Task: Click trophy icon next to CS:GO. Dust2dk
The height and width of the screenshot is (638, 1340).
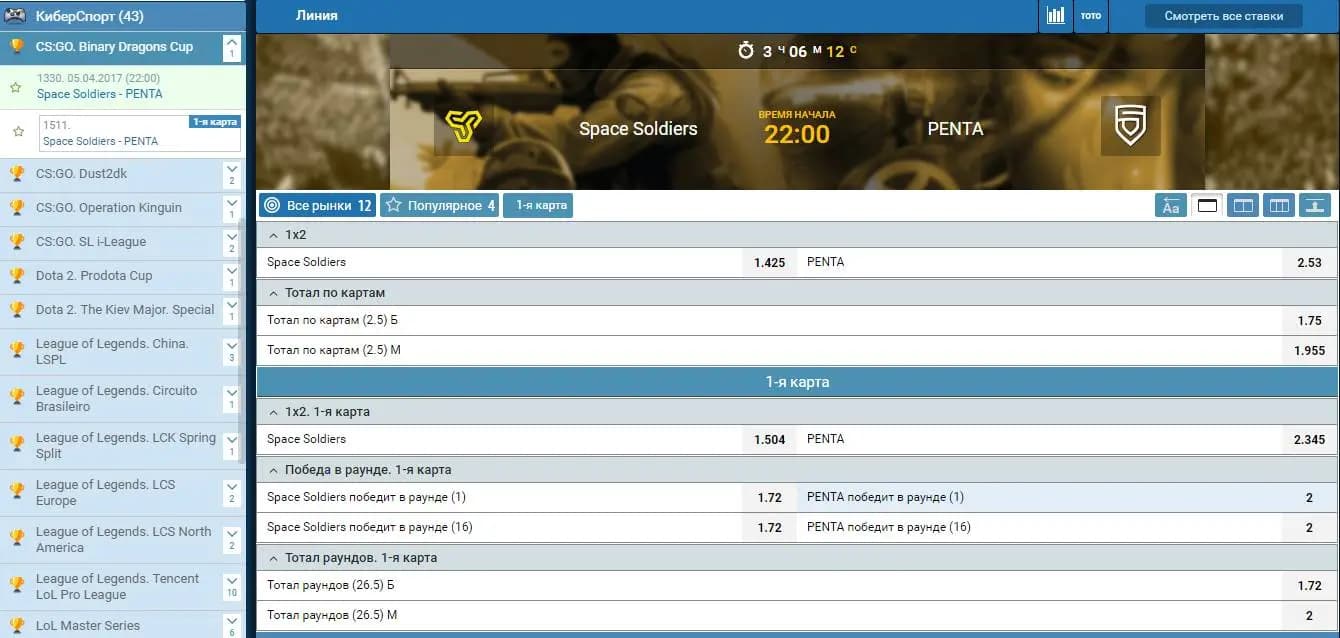Action: 17,174
